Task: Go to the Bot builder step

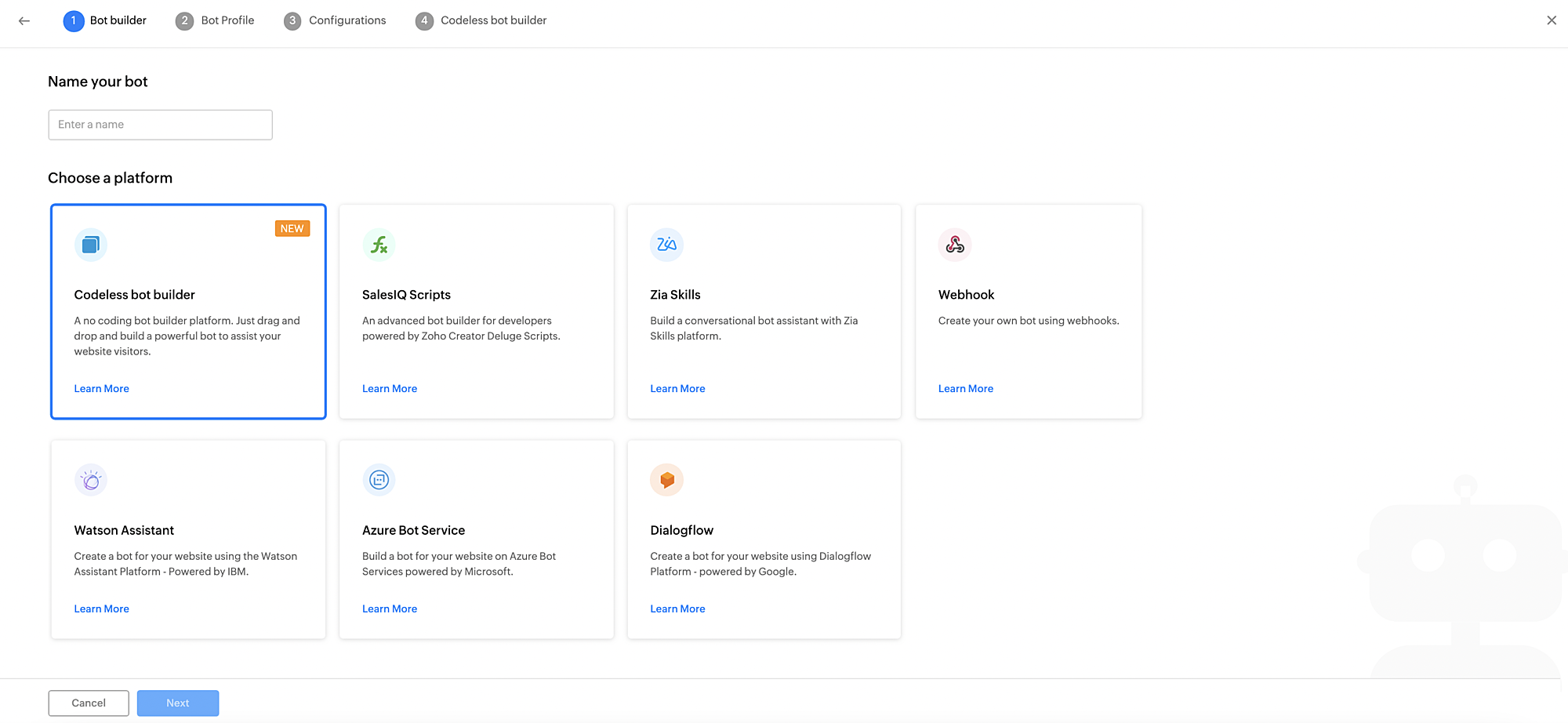Action: [118, 20]
